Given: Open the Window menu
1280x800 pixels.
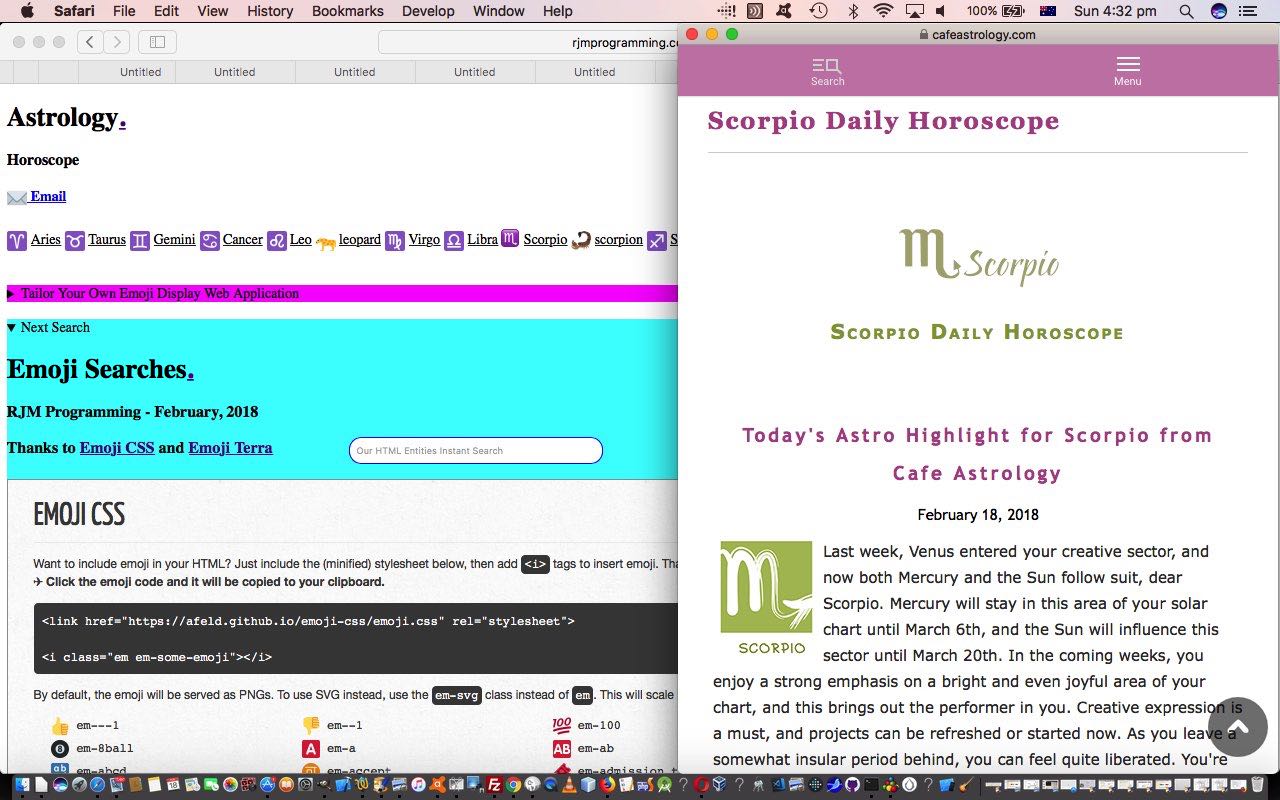Looking at the screenshot, I should click(498, 11).
